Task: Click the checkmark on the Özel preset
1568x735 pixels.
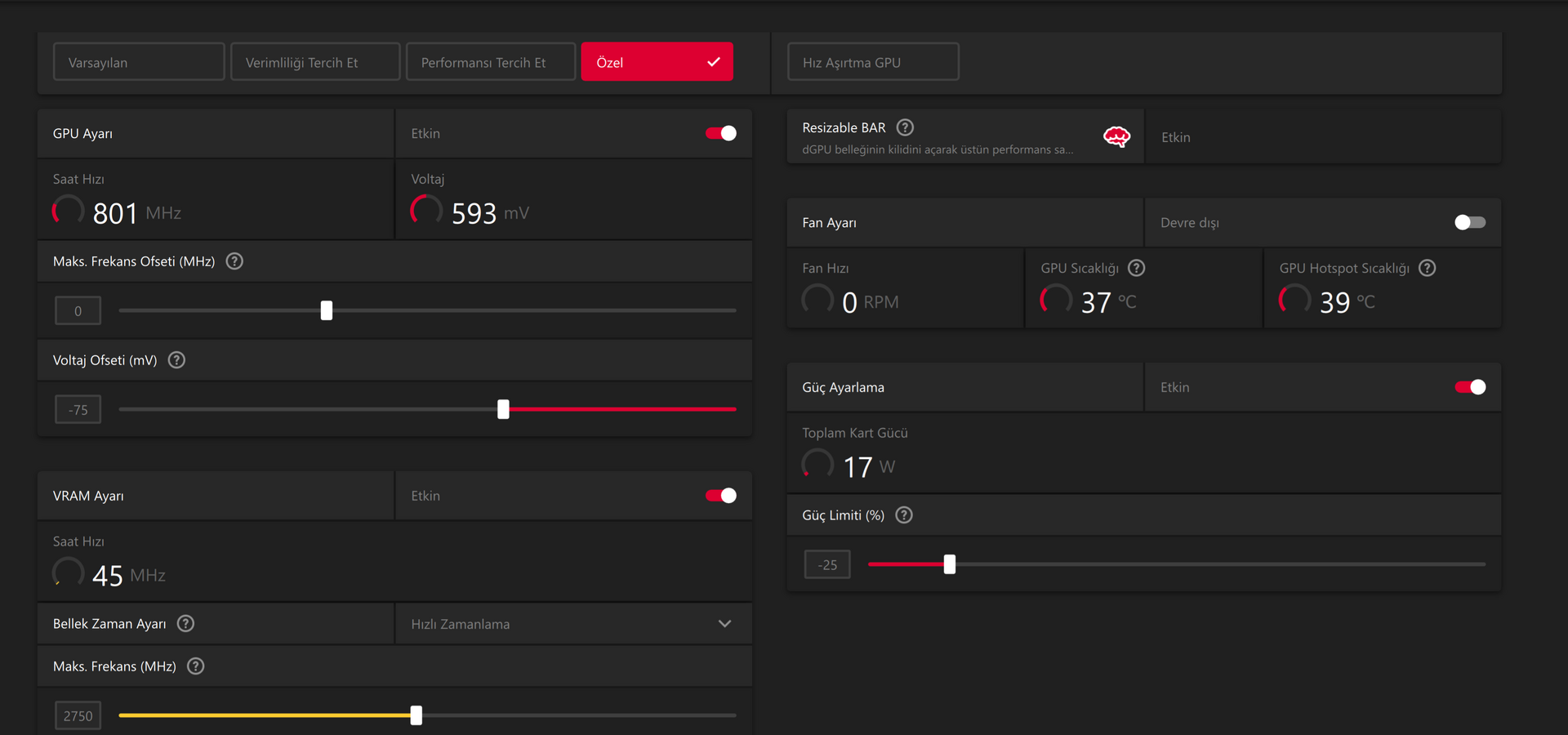Action: tap(714, 62)
